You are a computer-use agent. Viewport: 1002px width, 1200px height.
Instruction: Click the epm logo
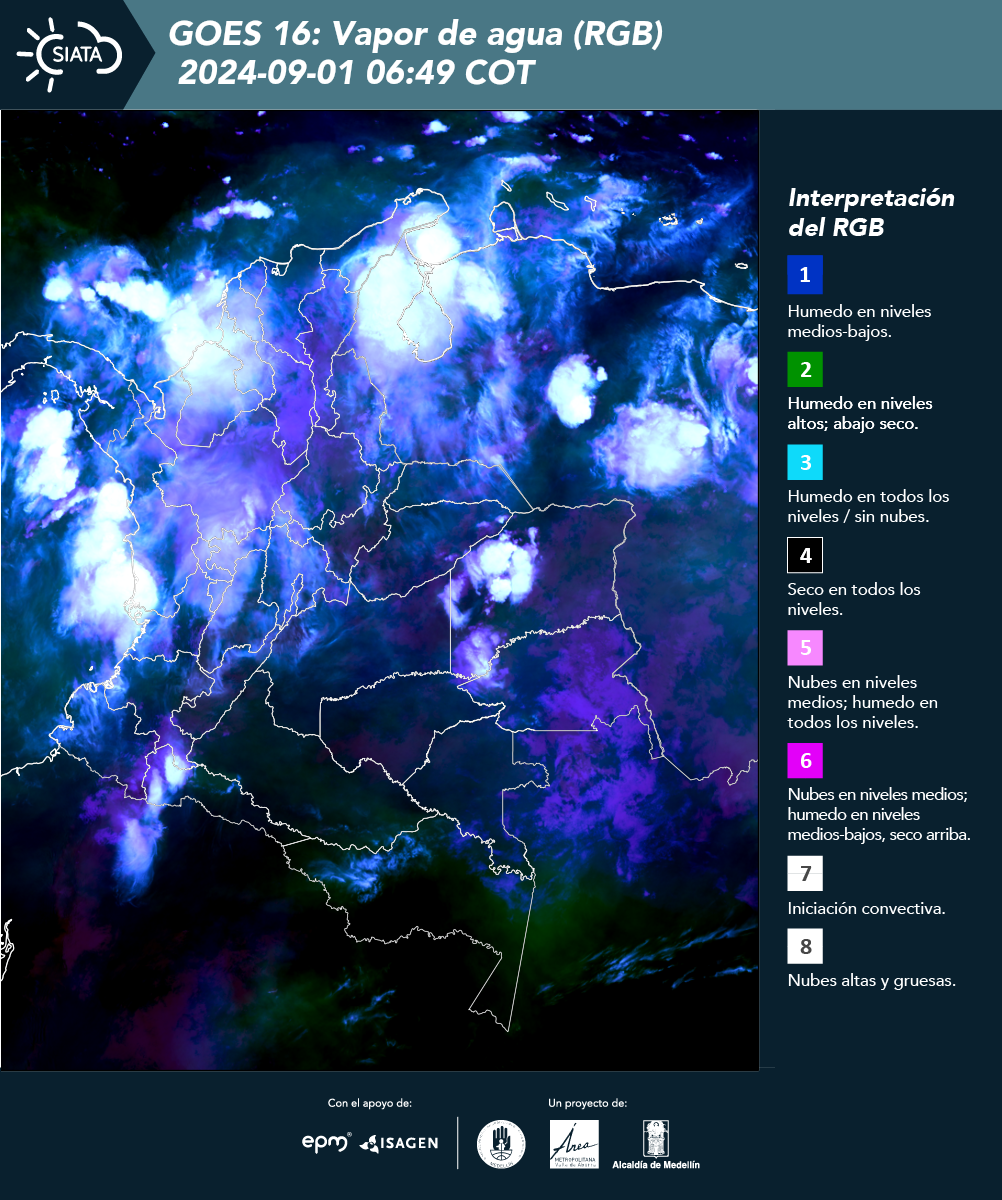coord(326,1142)
